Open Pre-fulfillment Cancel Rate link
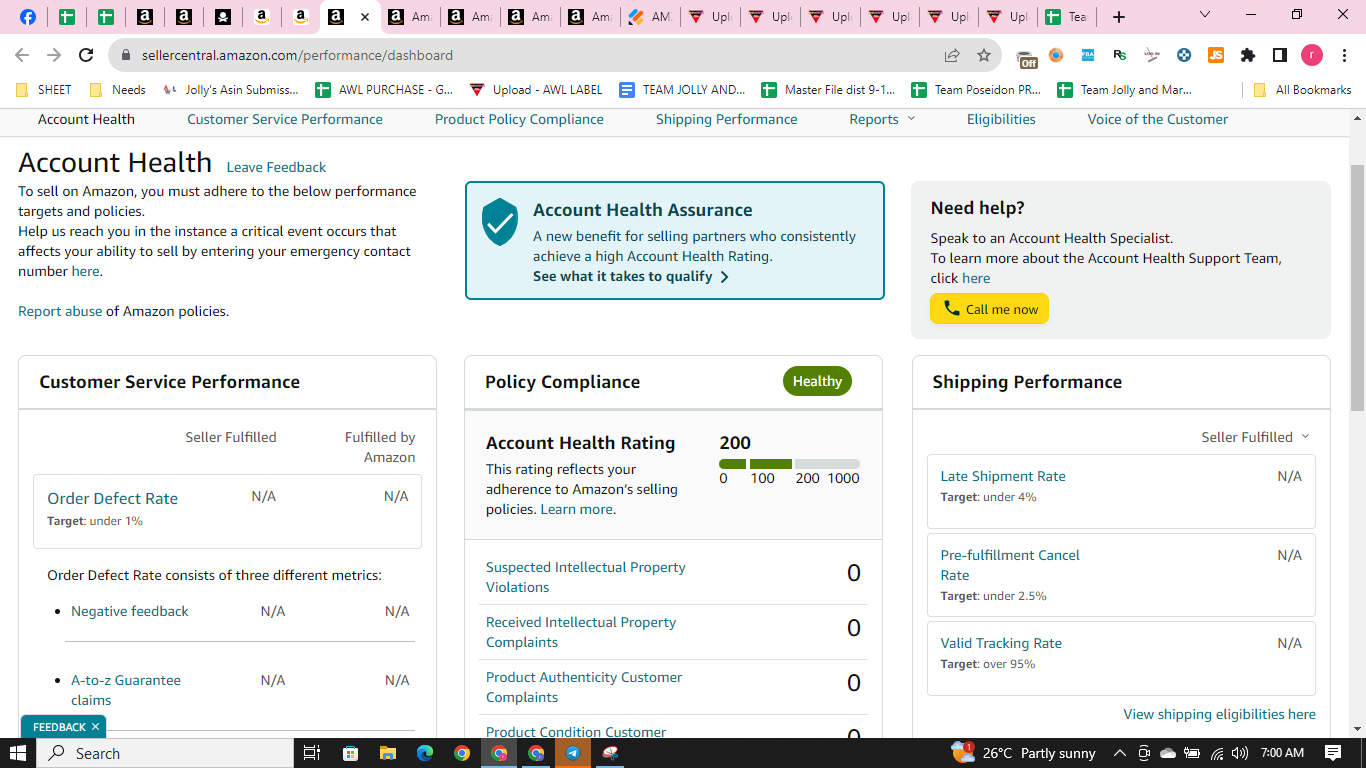The width and height of the screenshot is (1366, 768). [x=1010, y=565]
